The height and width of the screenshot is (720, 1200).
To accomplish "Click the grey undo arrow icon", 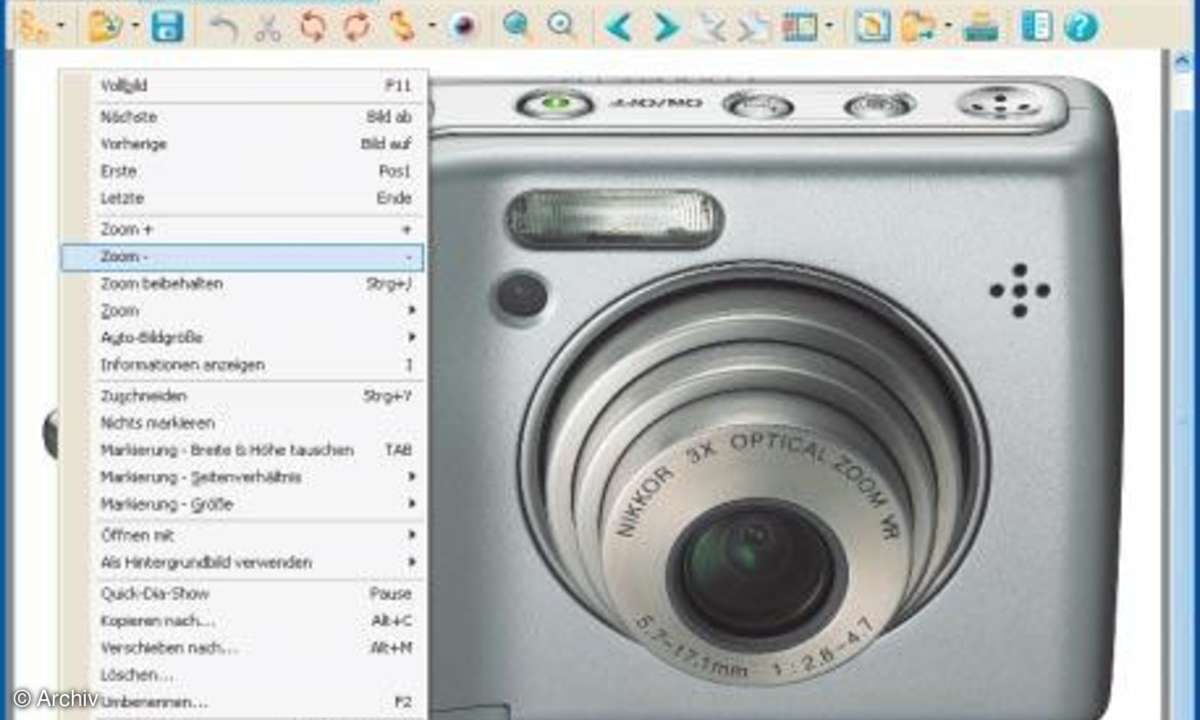I will click(x=223, y=26).
